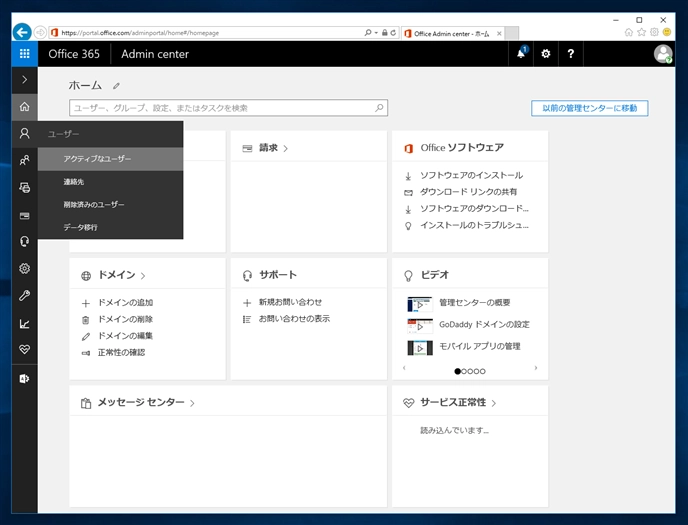This screenshot has width=688, height=525.
Task: Expand the left navigation pane arrow
Action: (25, 80)
